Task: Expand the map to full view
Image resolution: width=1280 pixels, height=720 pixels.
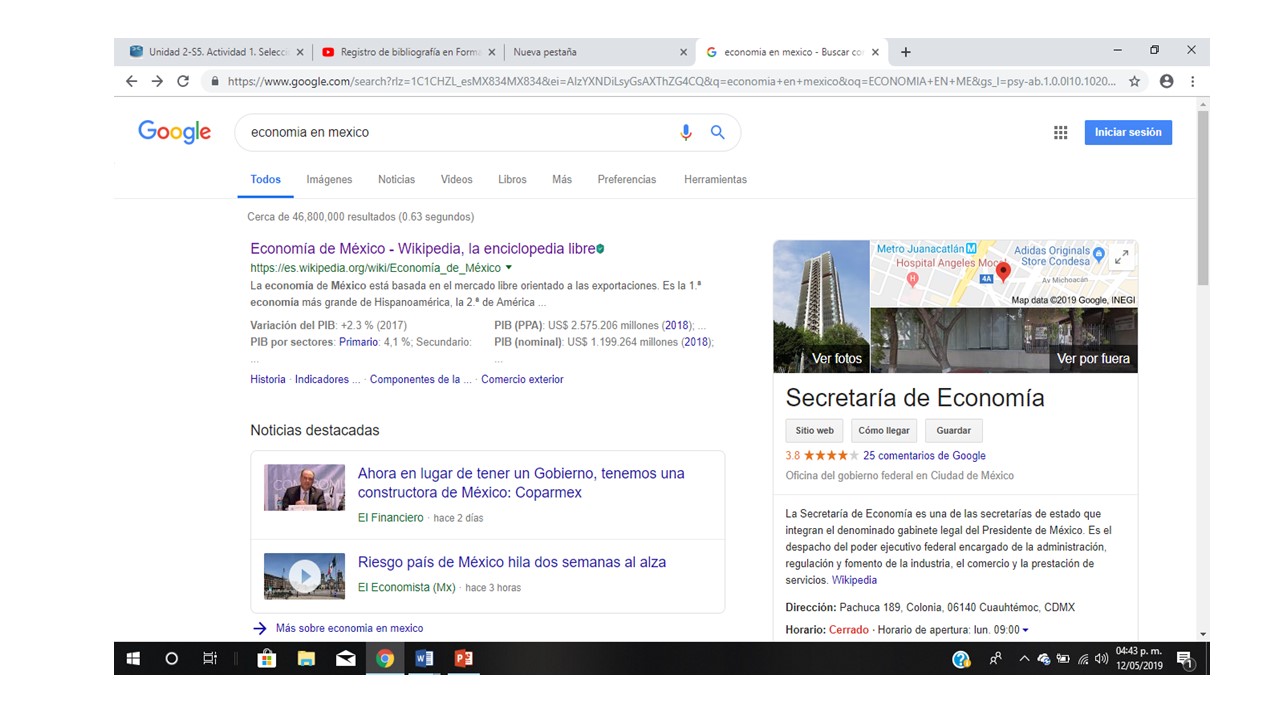Action: tap(1121, 256)
